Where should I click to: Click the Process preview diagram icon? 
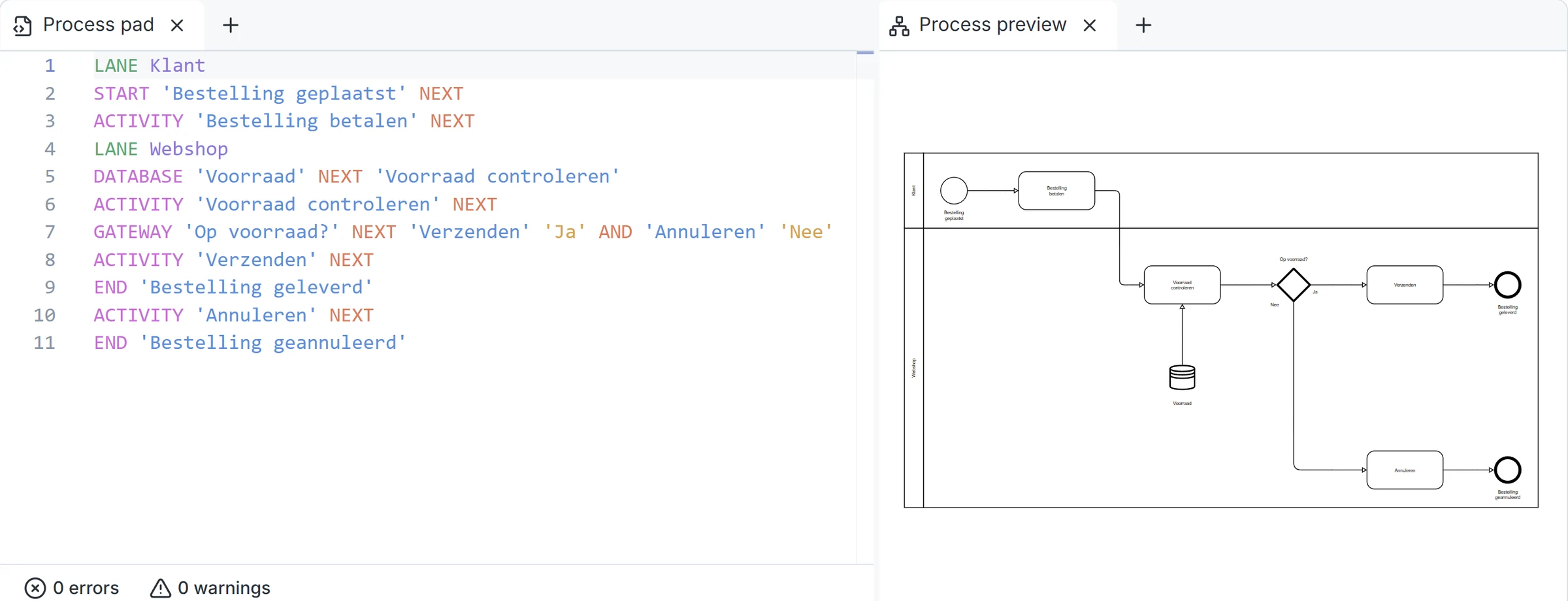pyautogui.click(x=899, y=25)
